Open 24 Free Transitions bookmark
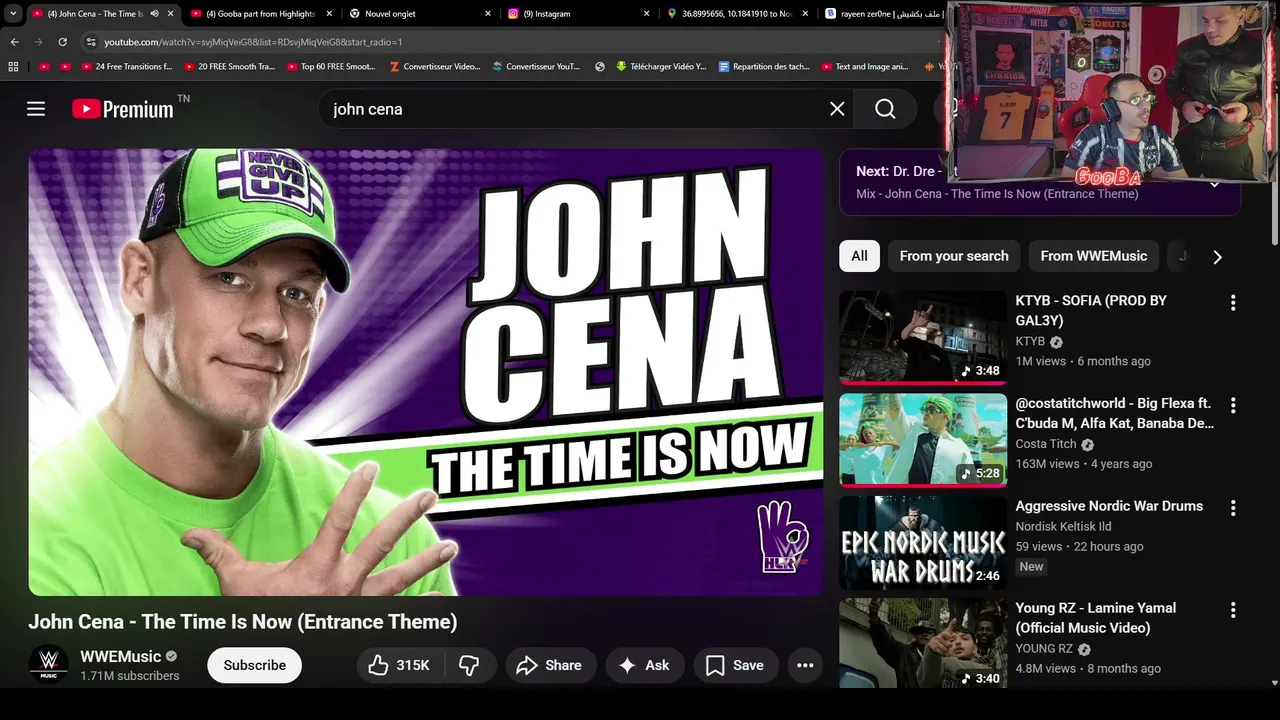This screenshot has width=1280, height=720. (125, 67)
